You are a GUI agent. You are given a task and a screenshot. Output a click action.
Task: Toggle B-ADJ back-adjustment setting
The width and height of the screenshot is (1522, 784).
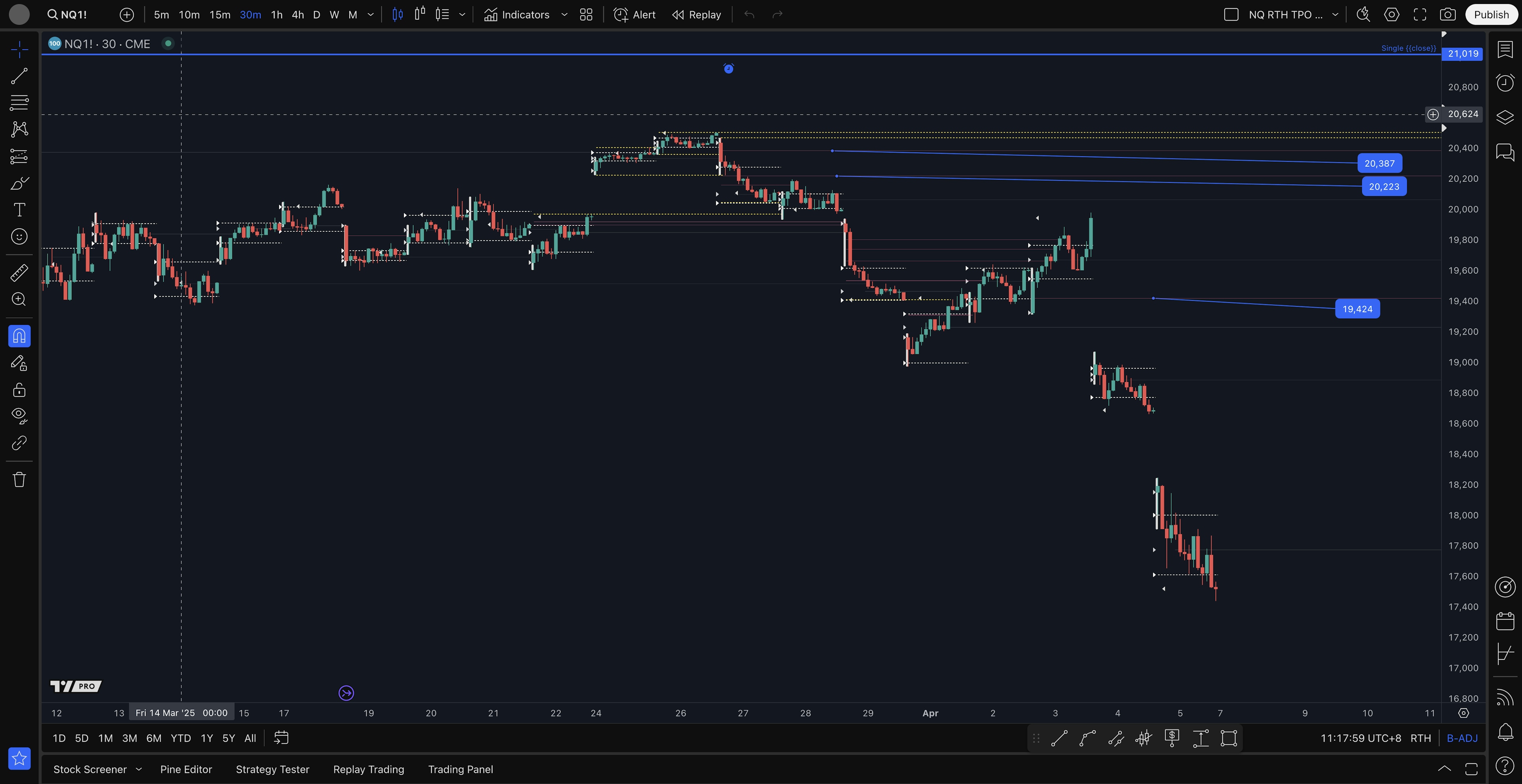pyautogui.click(x=1462, y=738)
